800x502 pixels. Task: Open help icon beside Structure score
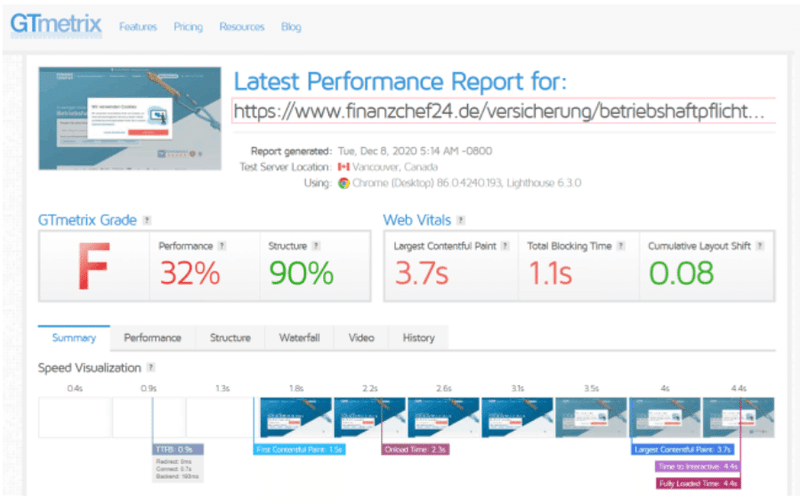(x=316, y=246)
